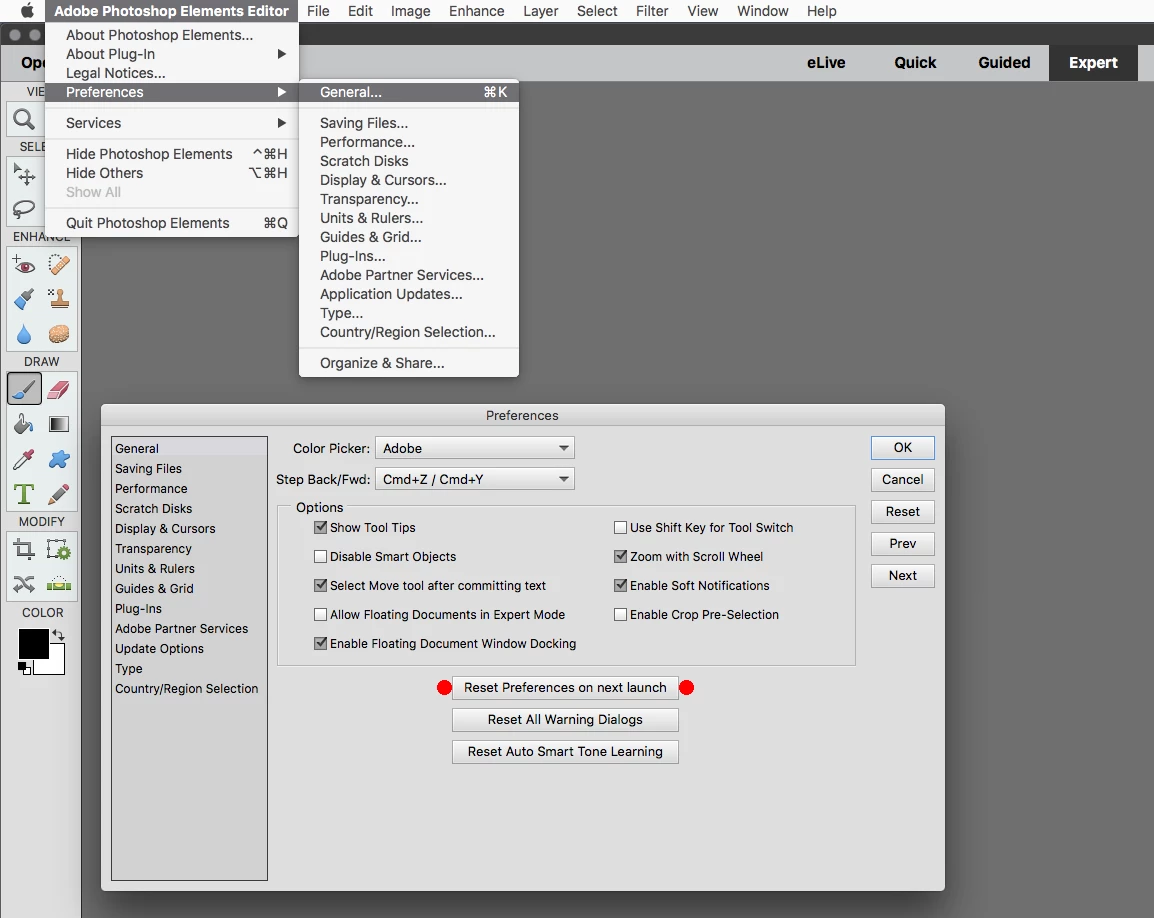This screenshot has height=918, width=1154.
Task: Uncheck Enable Soft Notifications
Action: (x=620, y=585)
